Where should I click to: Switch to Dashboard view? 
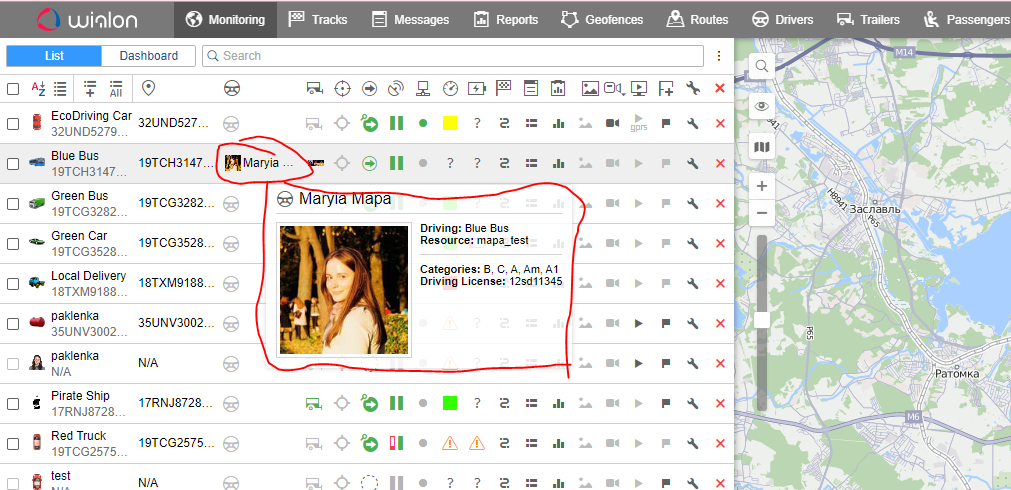click(149, 56)
